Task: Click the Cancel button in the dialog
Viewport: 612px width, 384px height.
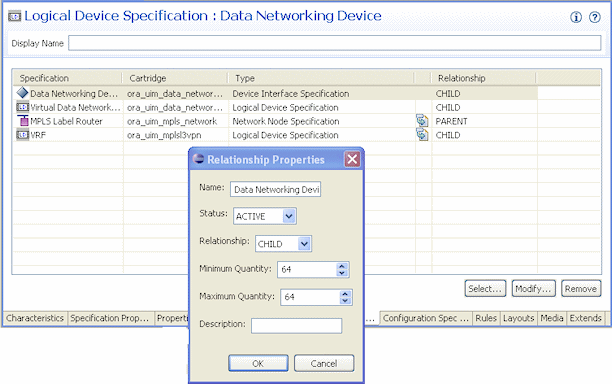Action: click(x=324, y=363)
